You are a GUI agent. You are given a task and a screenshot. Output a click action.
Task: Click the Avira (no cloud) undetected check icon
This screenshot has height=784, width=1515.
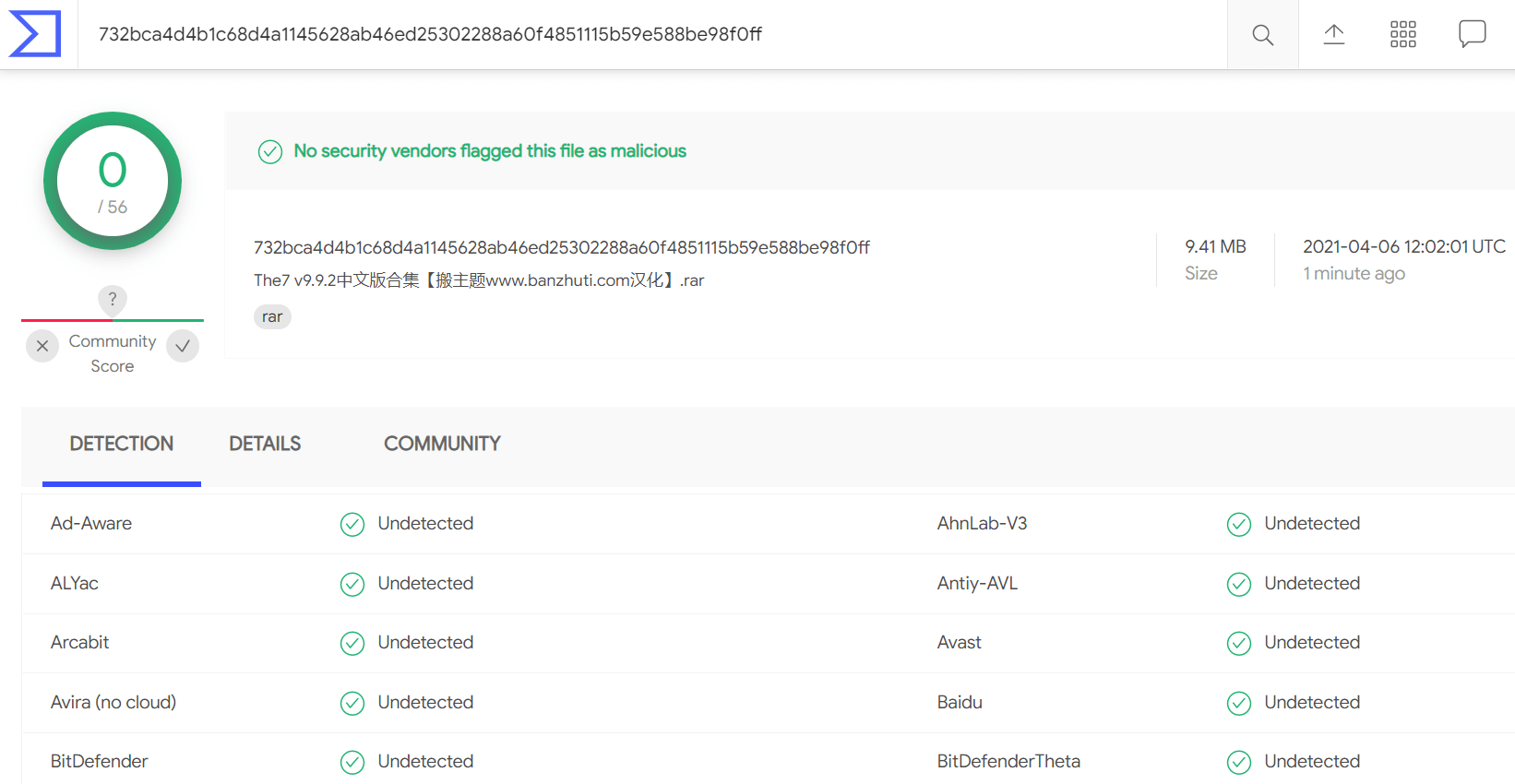352,703
